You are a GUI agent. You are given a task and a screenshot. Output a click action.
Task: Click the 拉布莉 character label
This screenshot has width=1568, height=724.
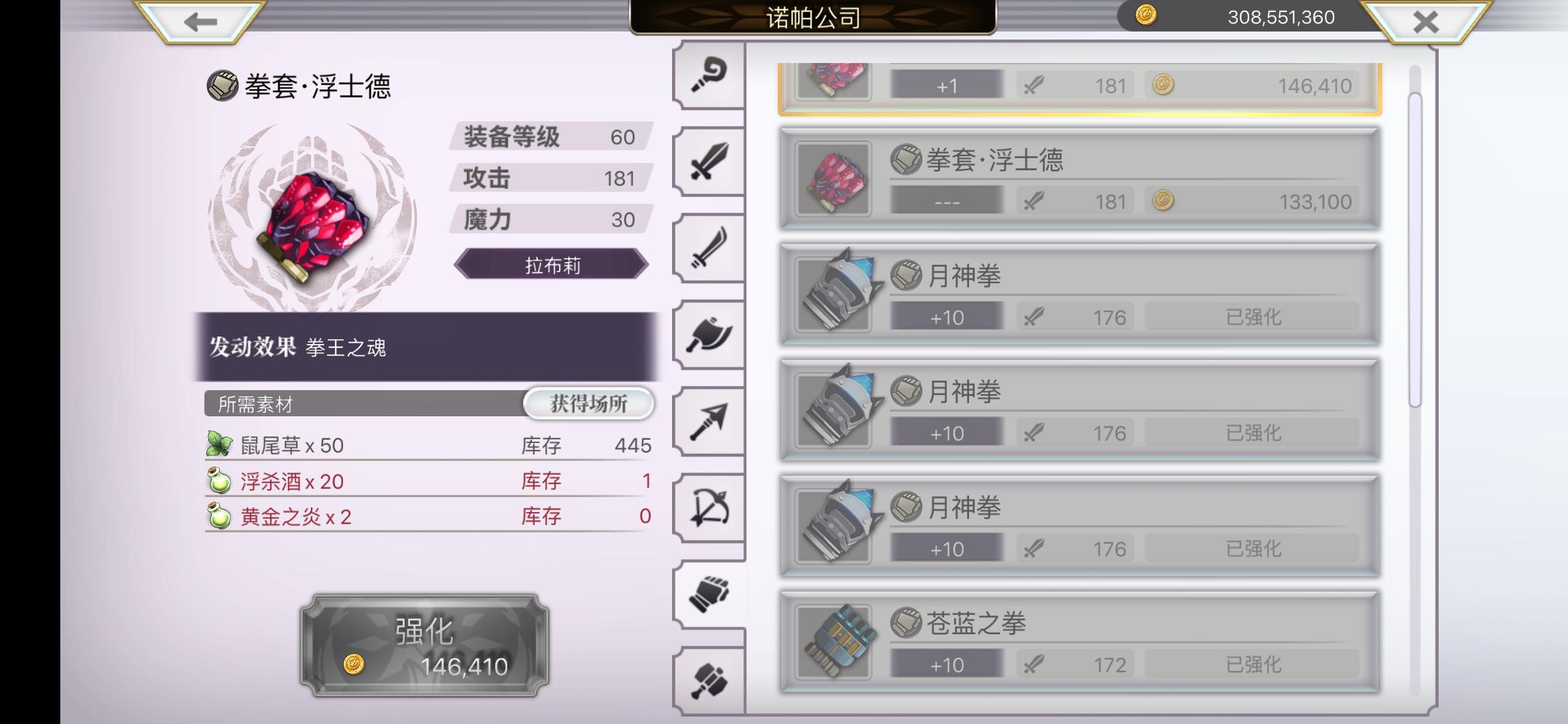pos(551,265)
